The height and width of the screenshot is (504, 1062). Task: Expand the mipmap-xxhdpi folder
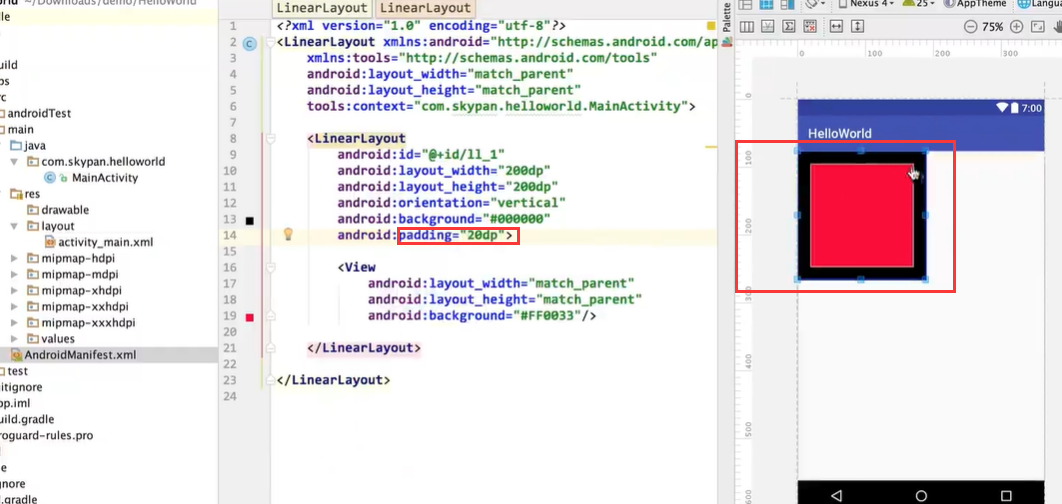pos(15,306)
